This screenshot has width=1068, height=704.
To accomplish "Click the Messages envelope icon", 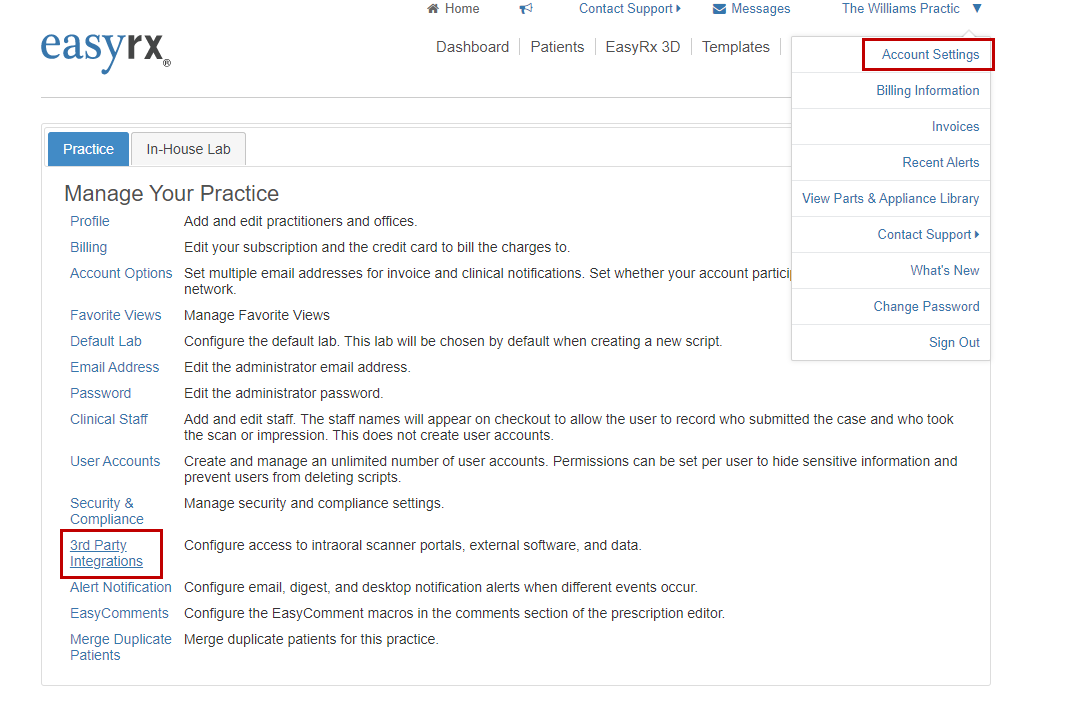I will tap(719, 9).
